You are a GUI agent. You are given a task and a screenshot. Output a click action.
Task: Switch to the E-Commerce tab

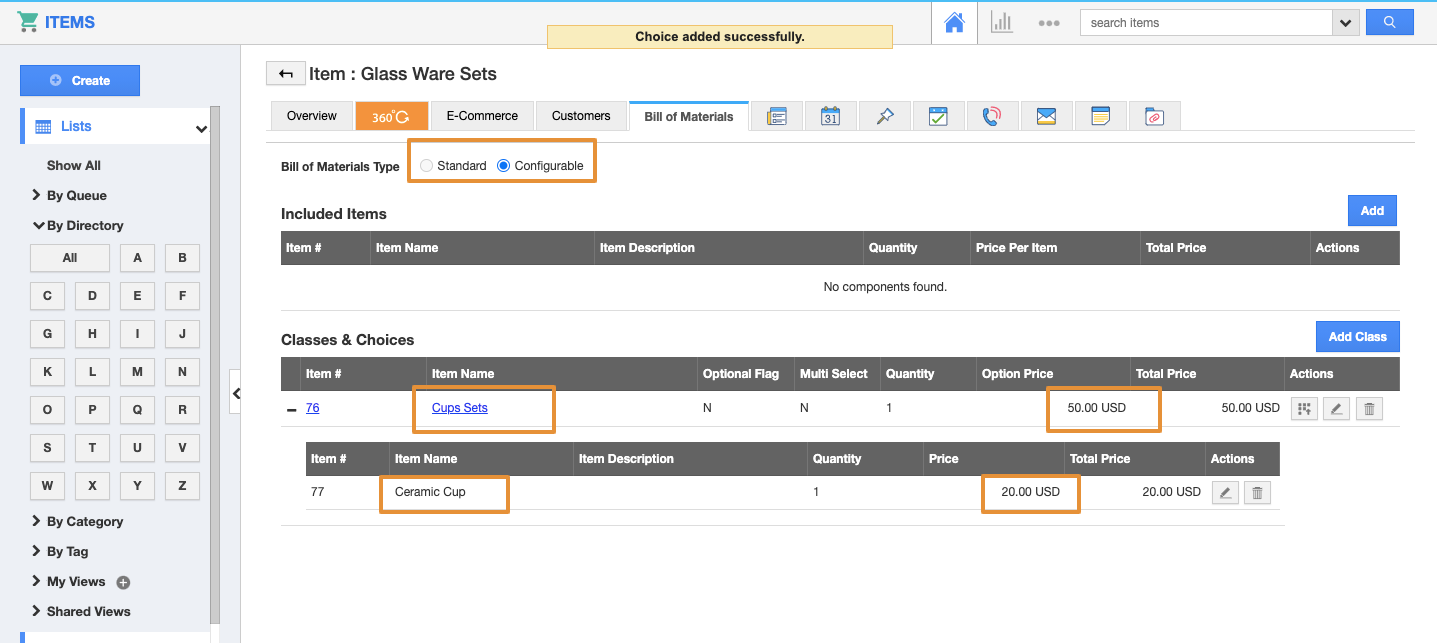pos(482,116)
